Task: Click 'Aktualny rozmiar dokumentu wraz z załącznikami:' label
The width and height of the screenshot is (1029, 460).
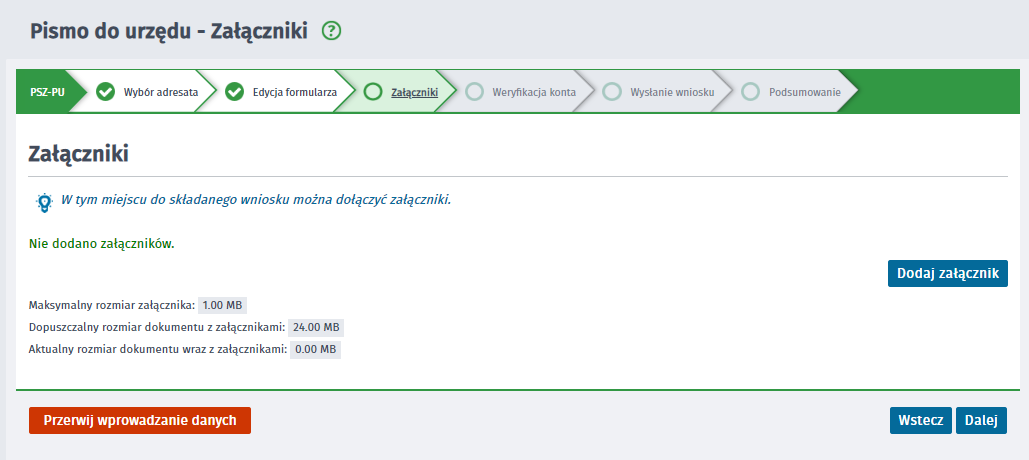Action: pyautogui.click(x=158, y=349)
